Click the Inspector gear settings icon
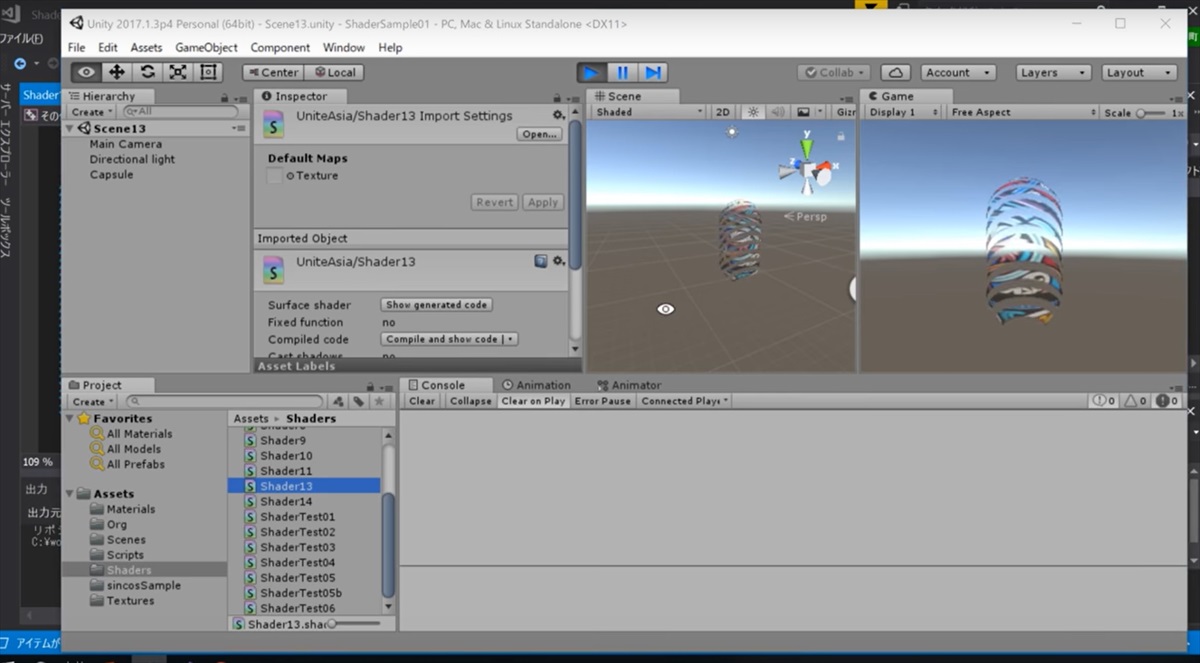The height and width of the screenshot is (663, 1200). click(558, 115)
